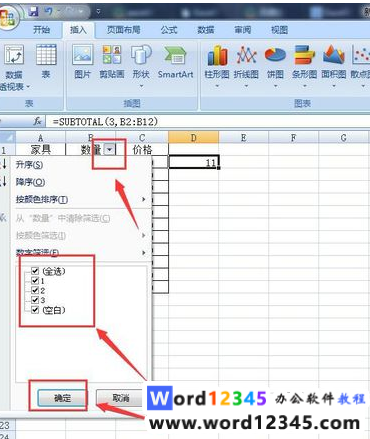Toggle the (全选) select all checkbox
The image size is (370, 439).
pyautogui.click(x=35, y=271)
